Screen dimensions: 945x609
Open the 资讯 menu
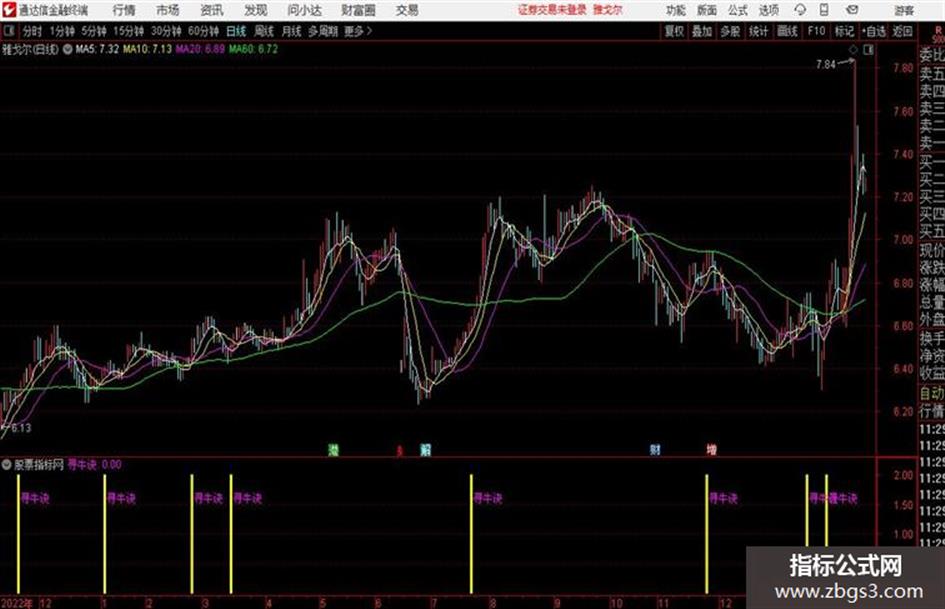point(212,10)
